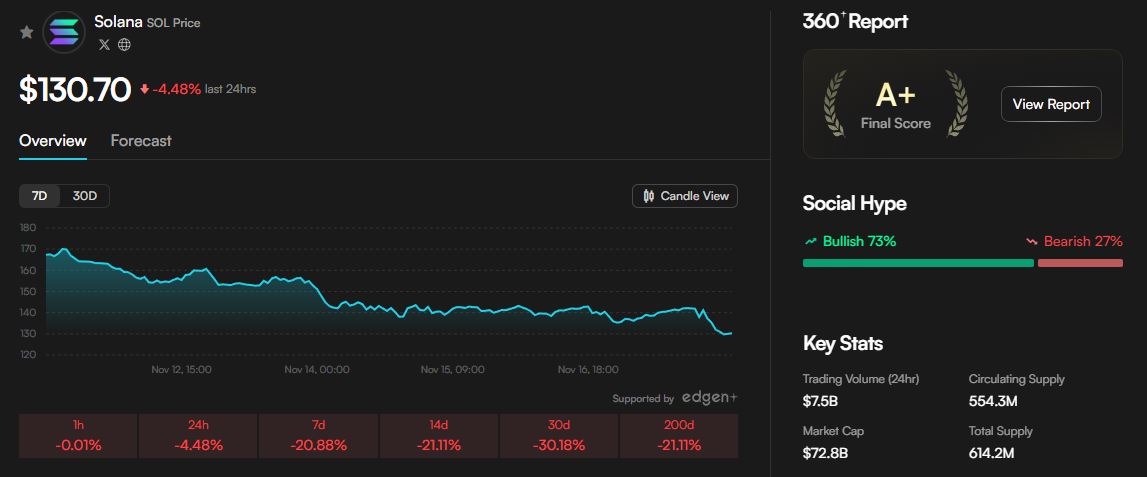Click the Trading Volume $7.5B value

819,401
